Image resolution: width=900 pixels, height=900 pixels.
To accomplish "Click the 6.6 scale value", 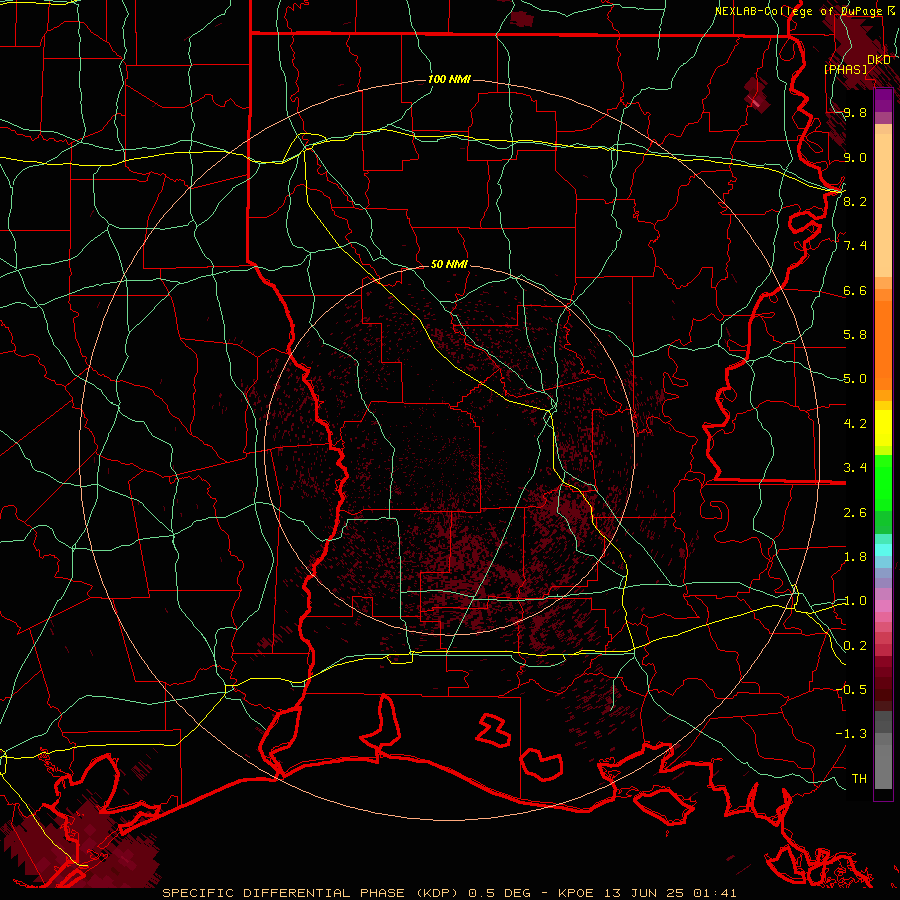I will (855, 290).
